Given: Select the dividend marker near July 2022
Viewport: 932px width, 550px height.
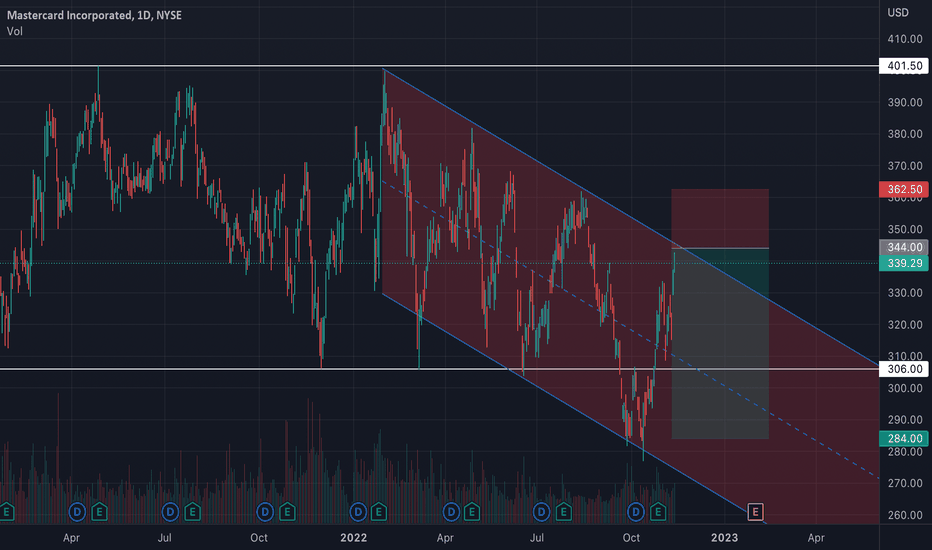Looking at the screenshot, I should pos(541,511).
